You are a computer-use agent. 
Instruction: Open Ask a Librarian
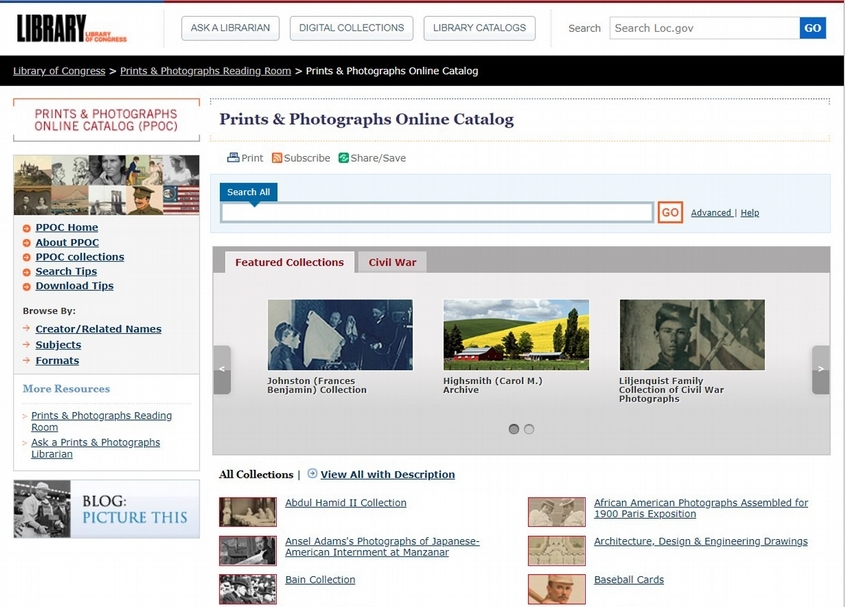[230, 28]
